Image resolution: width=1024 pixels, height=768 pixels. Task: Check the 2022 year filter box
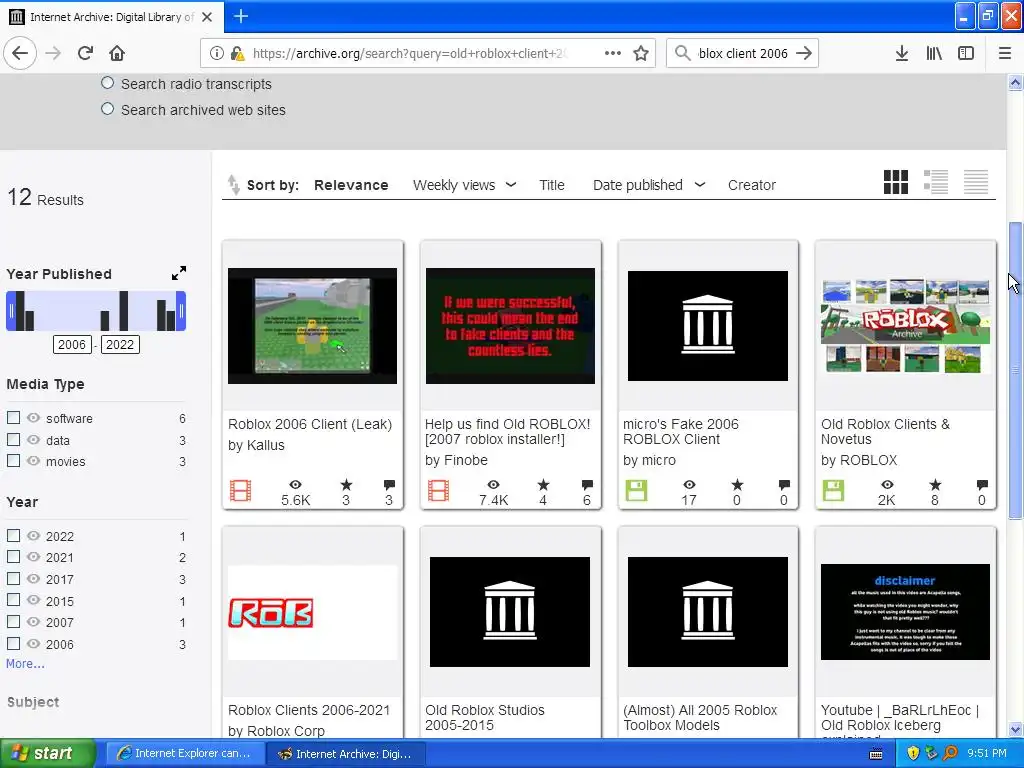coord(13,536)
